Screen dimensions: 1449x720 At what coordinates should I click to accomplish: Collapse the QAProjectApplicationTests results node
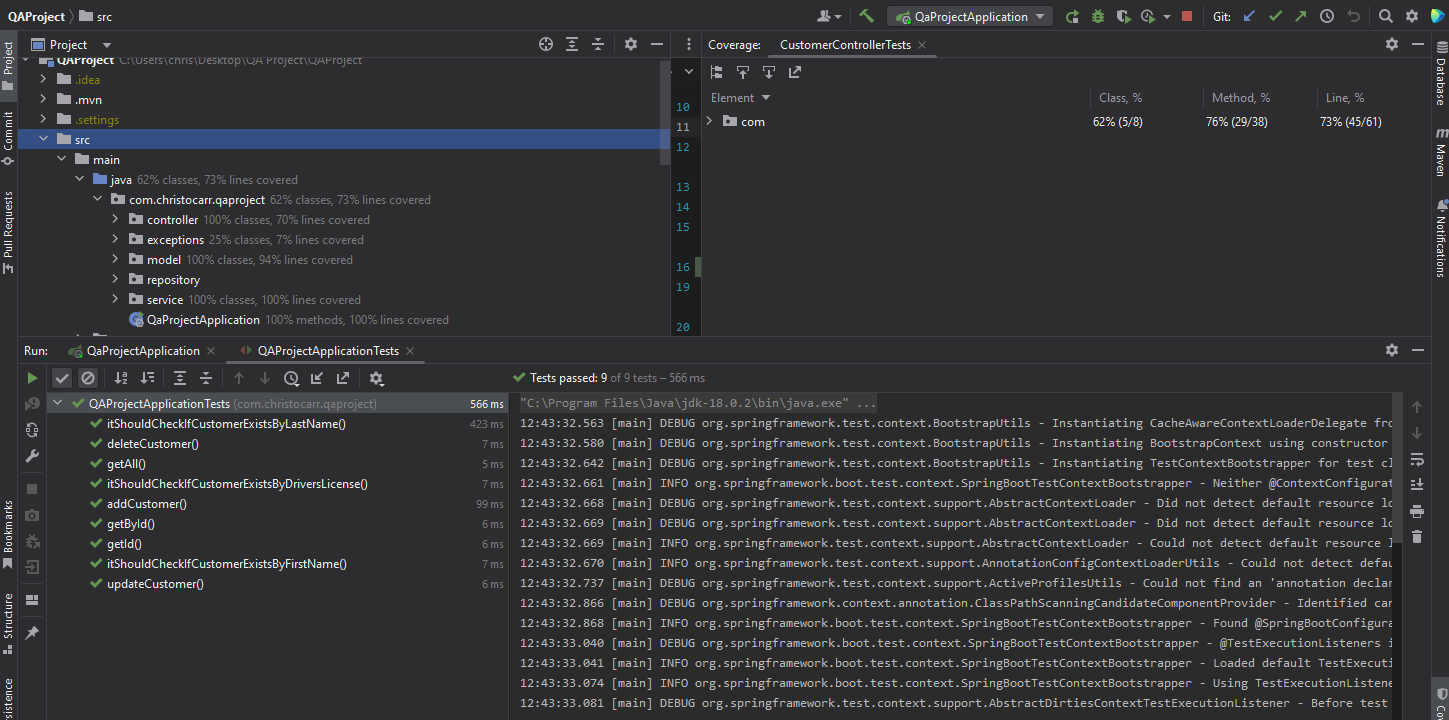[57, 403]
